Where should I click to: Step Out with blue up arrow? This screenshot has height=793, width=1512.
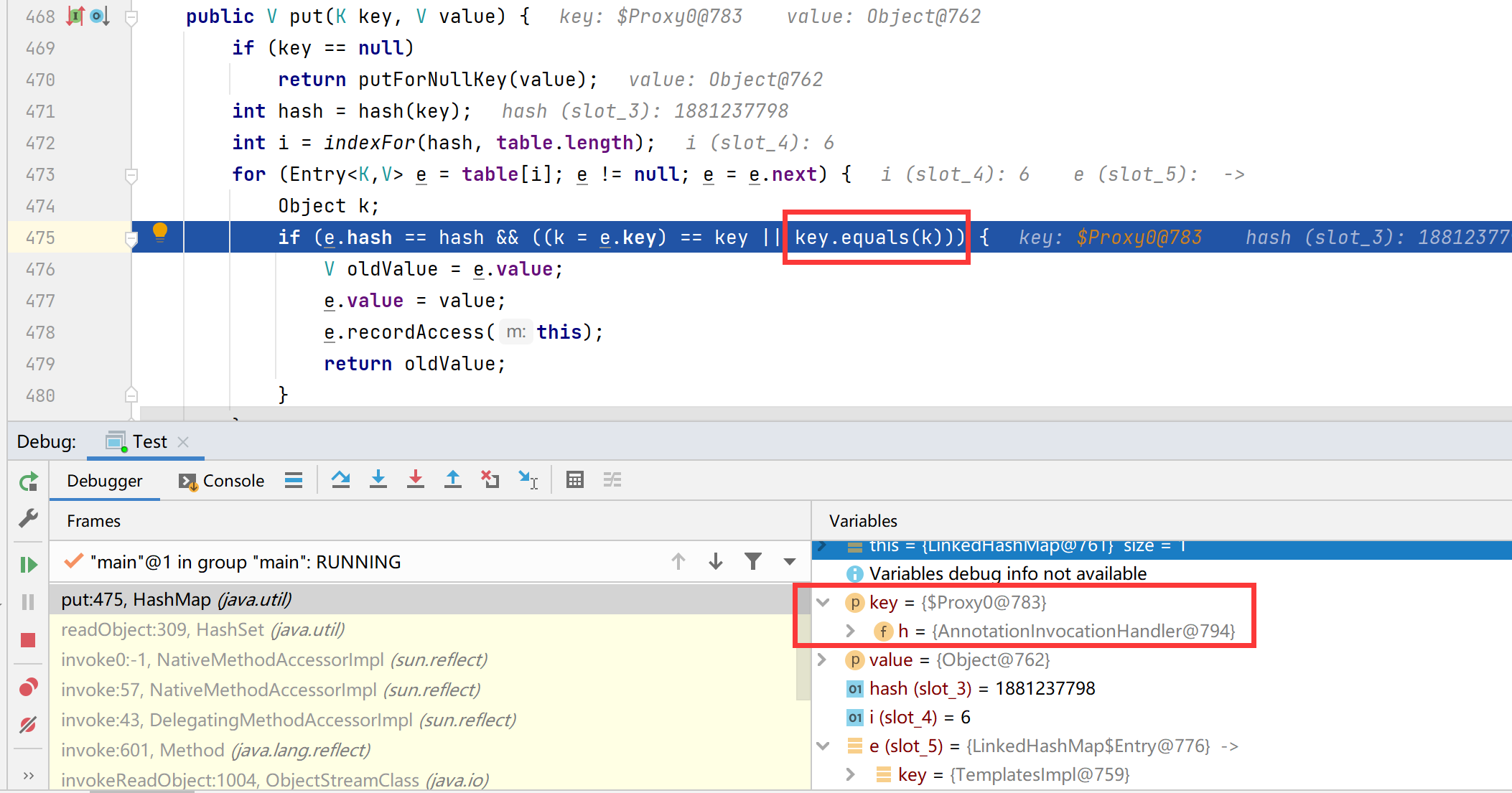(453, 479)
